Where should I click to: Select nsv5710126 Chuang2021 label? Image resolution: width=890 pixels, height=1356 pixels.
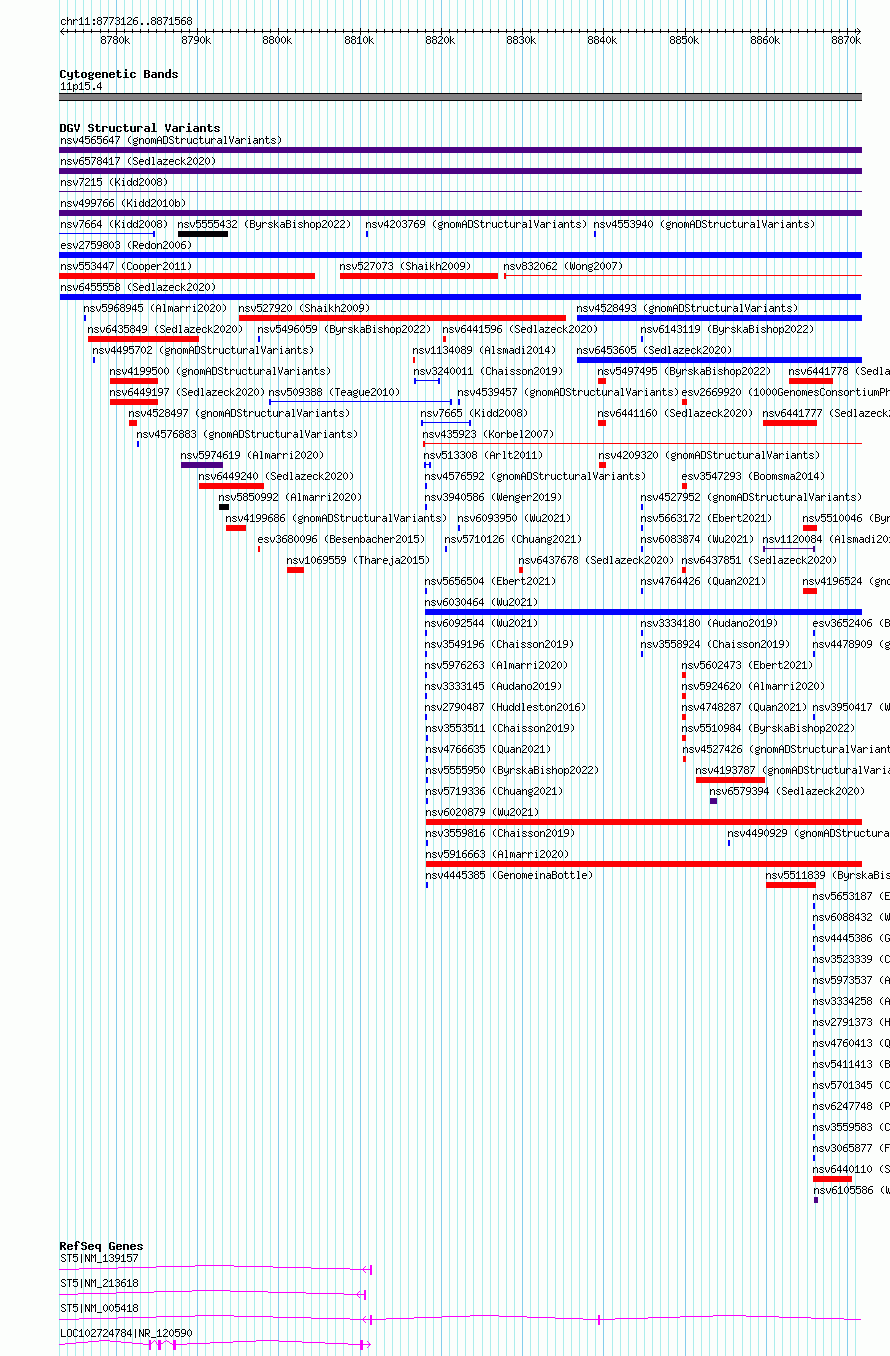pos(514,539)
